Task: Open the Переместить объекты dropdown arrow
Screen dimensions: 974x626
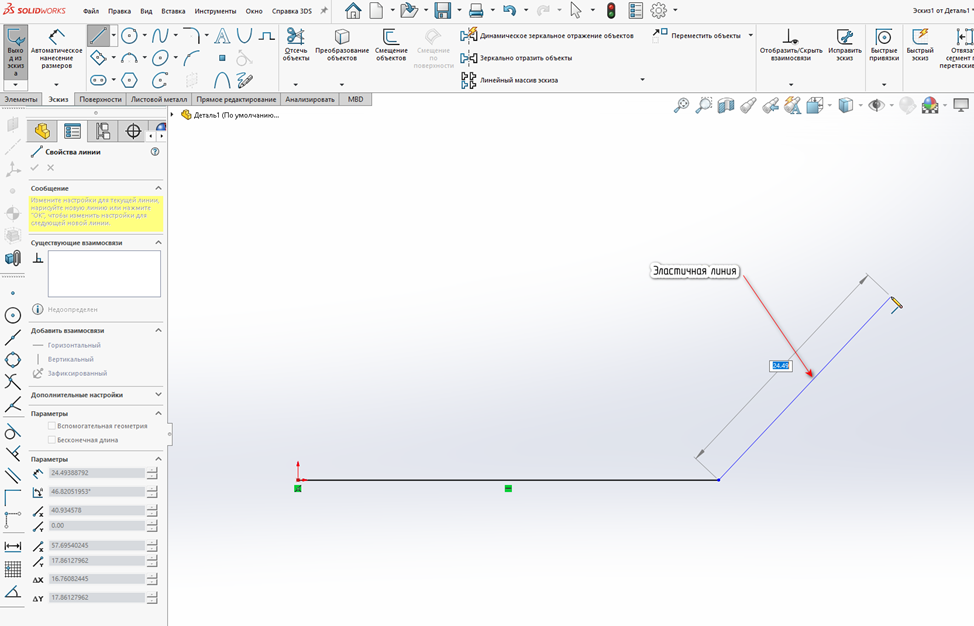Action: (x=751, y=35)
